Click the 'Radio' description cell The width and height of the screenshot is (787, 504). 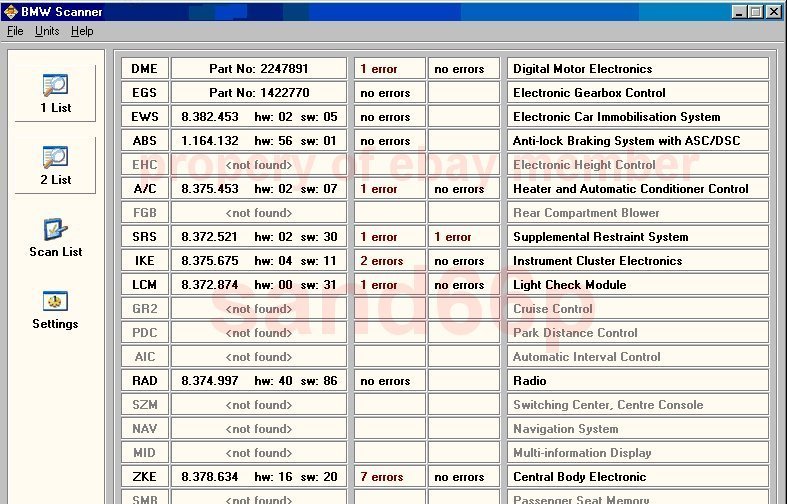click(x=638, y=381)
